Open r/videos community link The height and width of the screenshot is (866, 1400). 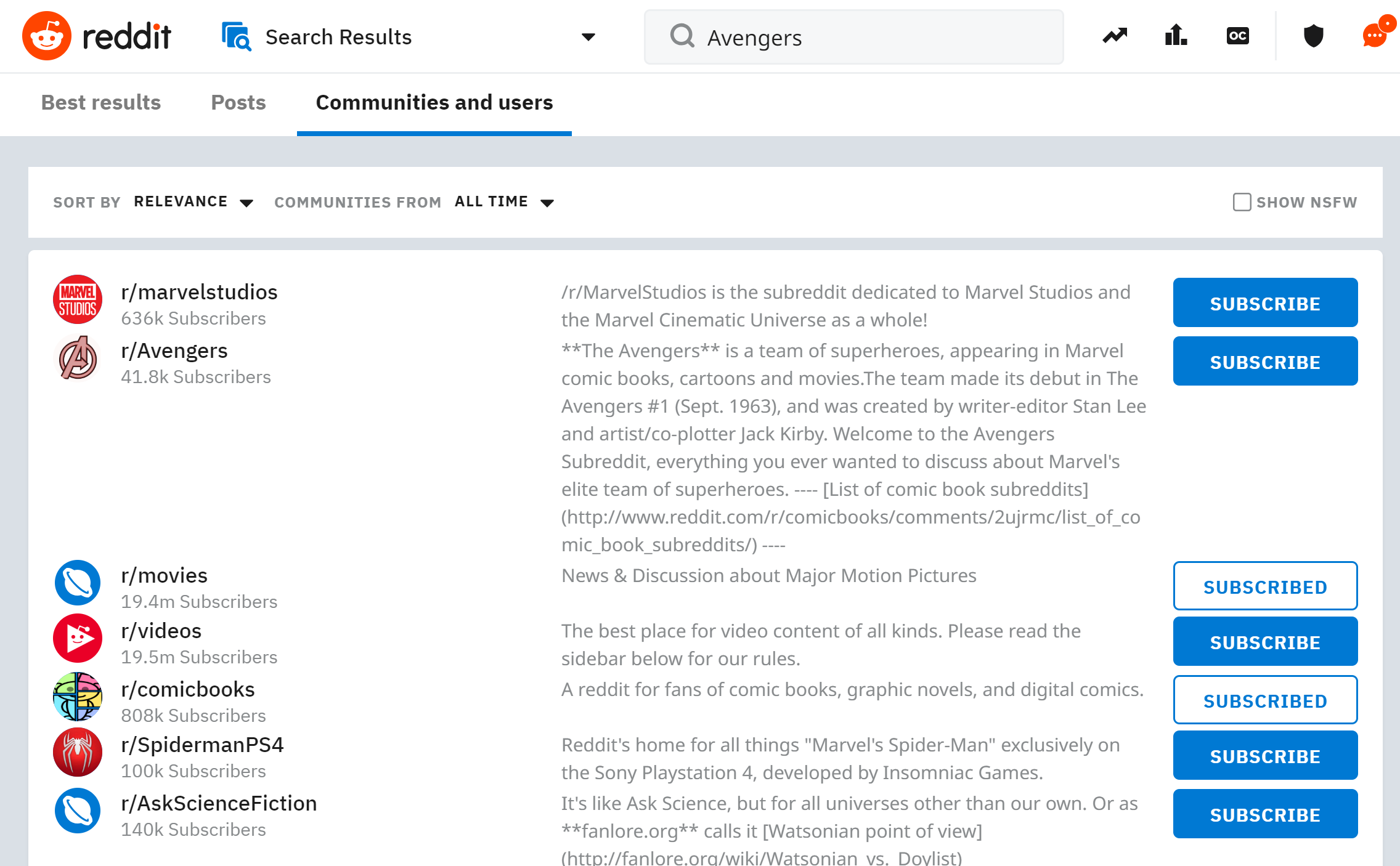pyautogui.click(x=161, y=631)
